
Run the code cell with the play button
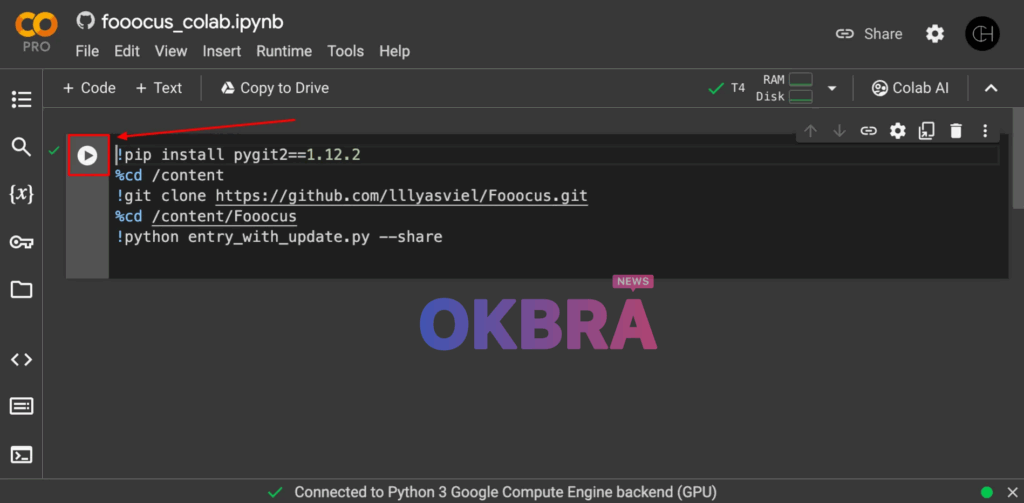click(x=87, y=155)
